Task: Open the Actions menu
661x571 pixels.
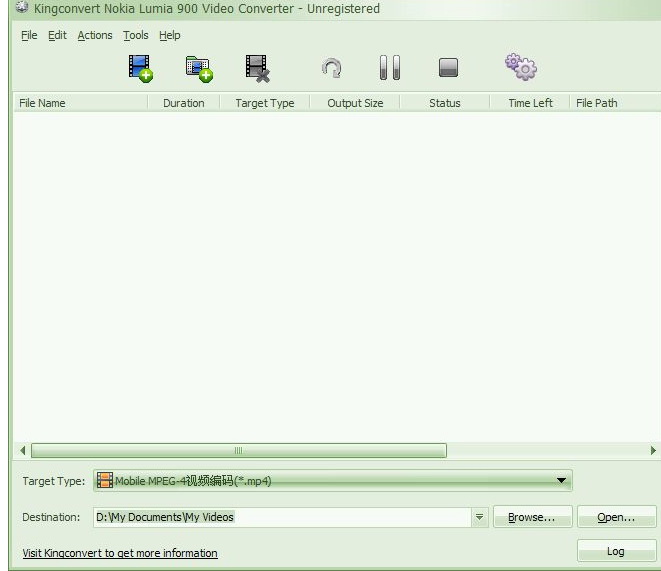Action: (95, 35)
